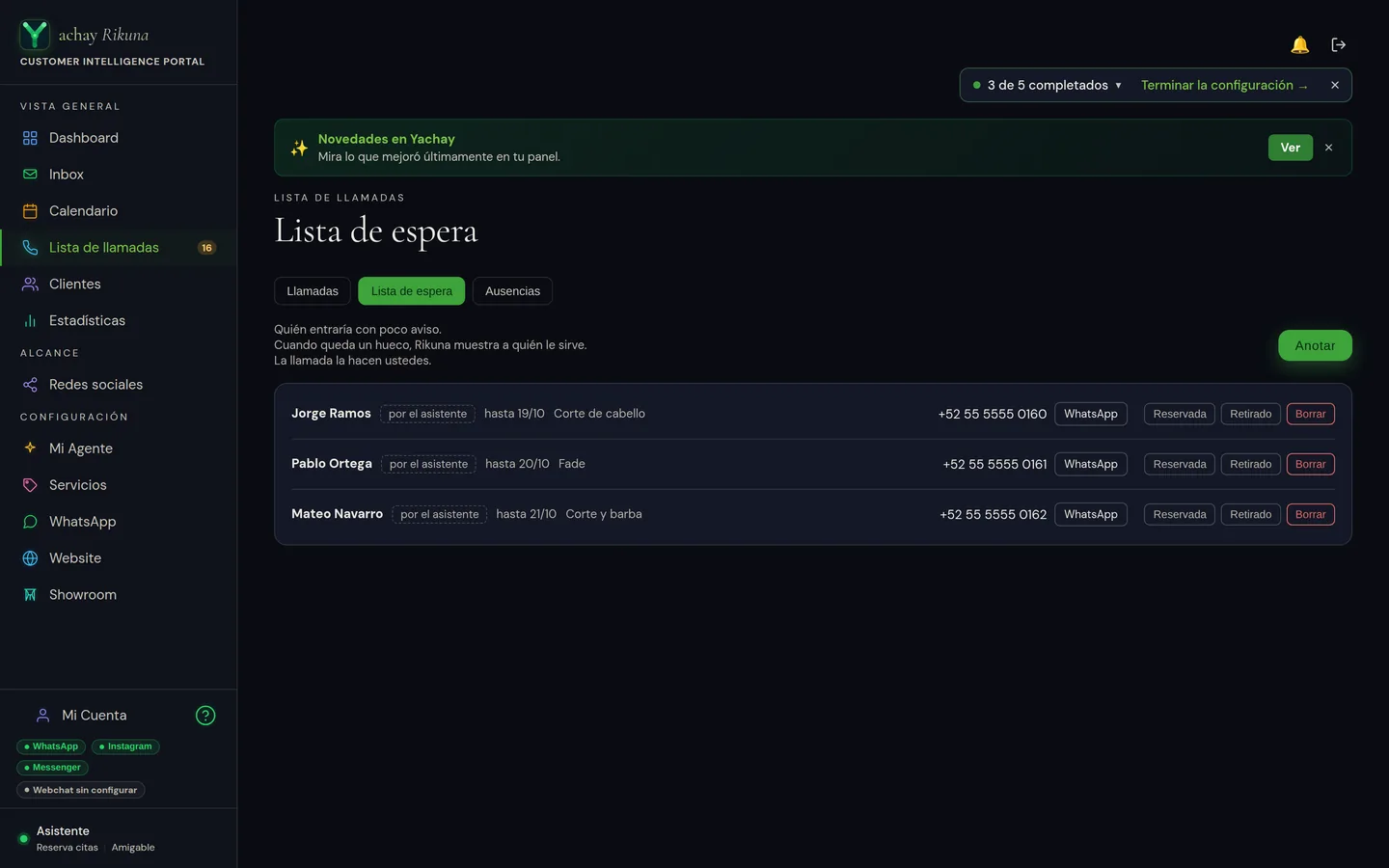Click WhatsApp for Mateo Navarro
This screenshot has height=868, width=1389.
(x=1090, y=514)
